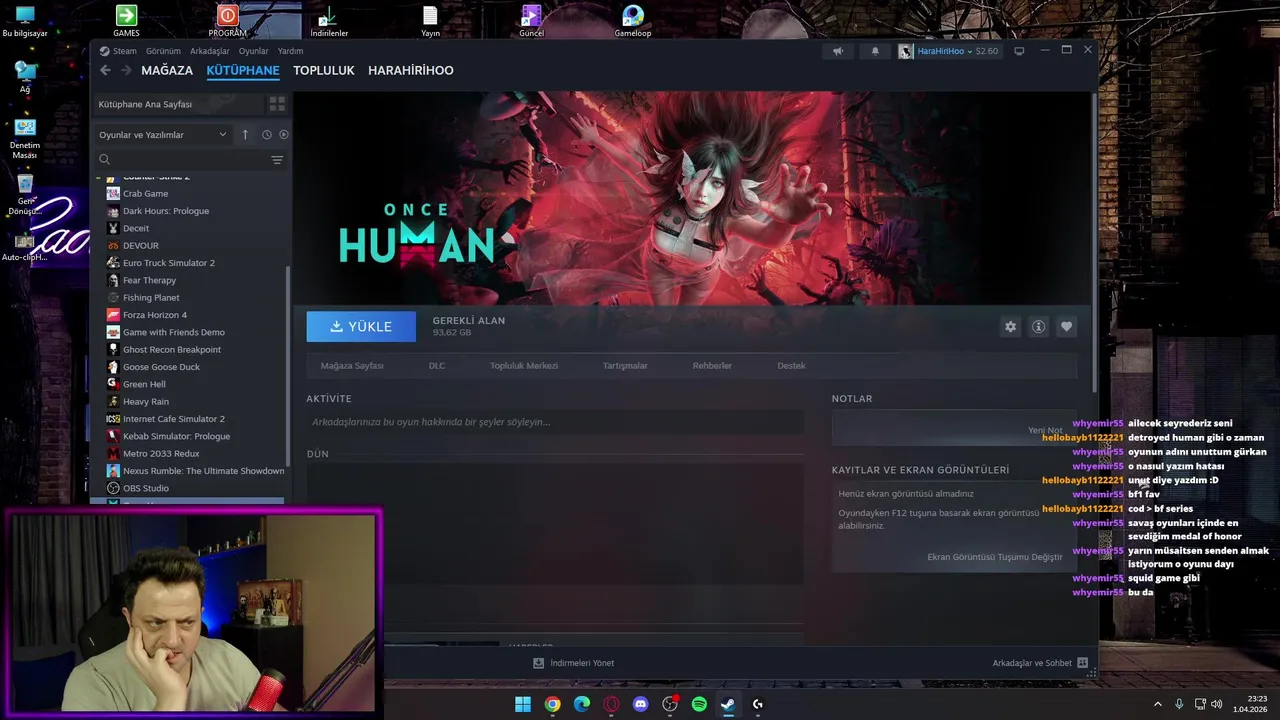This screenshot has width=1280, height=720.
Task: Click Kütüphane Ana Sayfası button
Action: (177, 104)
